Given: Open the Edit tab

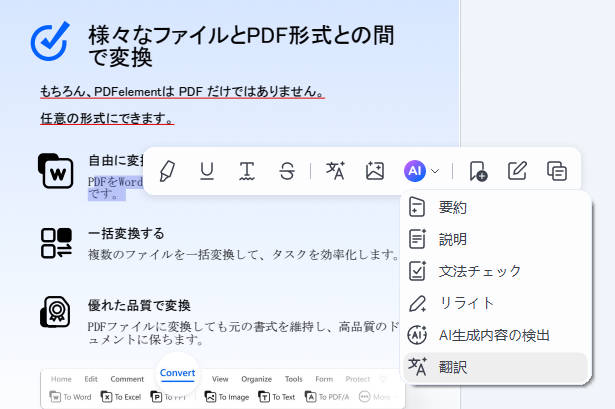Looking at the screenshot, I should (91, 379).
